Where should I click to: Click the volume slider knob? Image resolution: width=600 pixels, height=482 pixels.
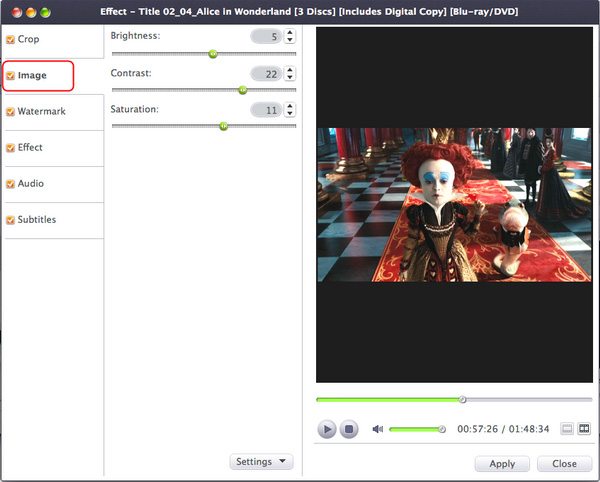coord(442,429)
